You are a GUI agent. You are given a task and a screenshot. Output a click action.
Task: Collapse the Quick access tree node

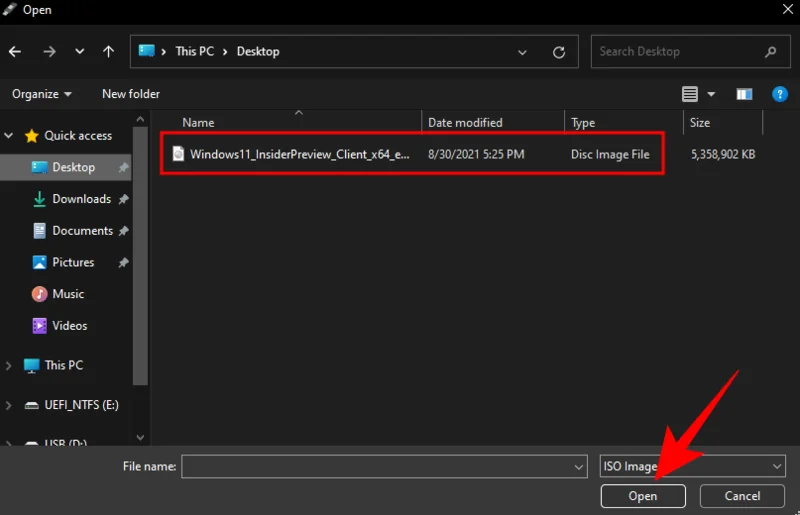pyautogui.click(x=9, y=135)
